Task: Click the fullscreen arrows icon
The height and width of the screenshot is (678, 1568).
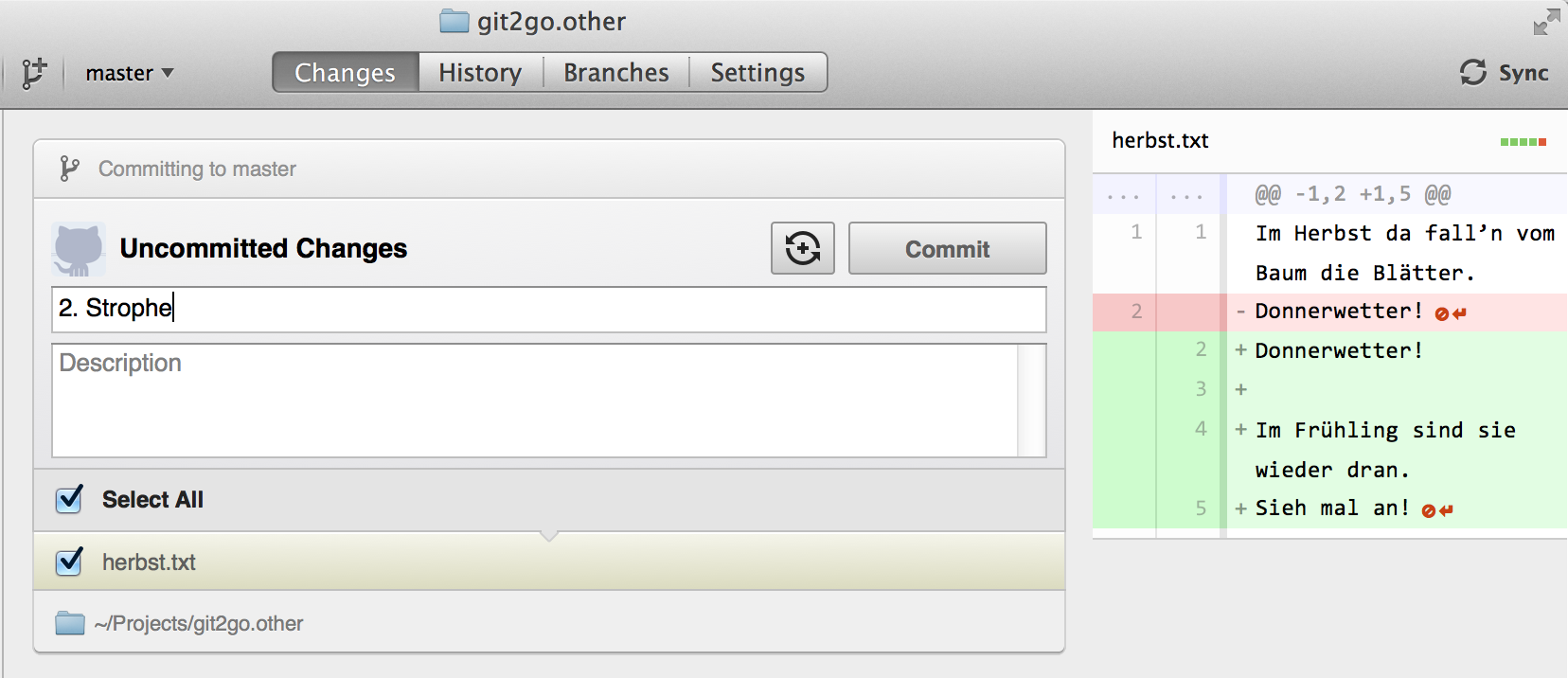Action: pos(1546,22)
